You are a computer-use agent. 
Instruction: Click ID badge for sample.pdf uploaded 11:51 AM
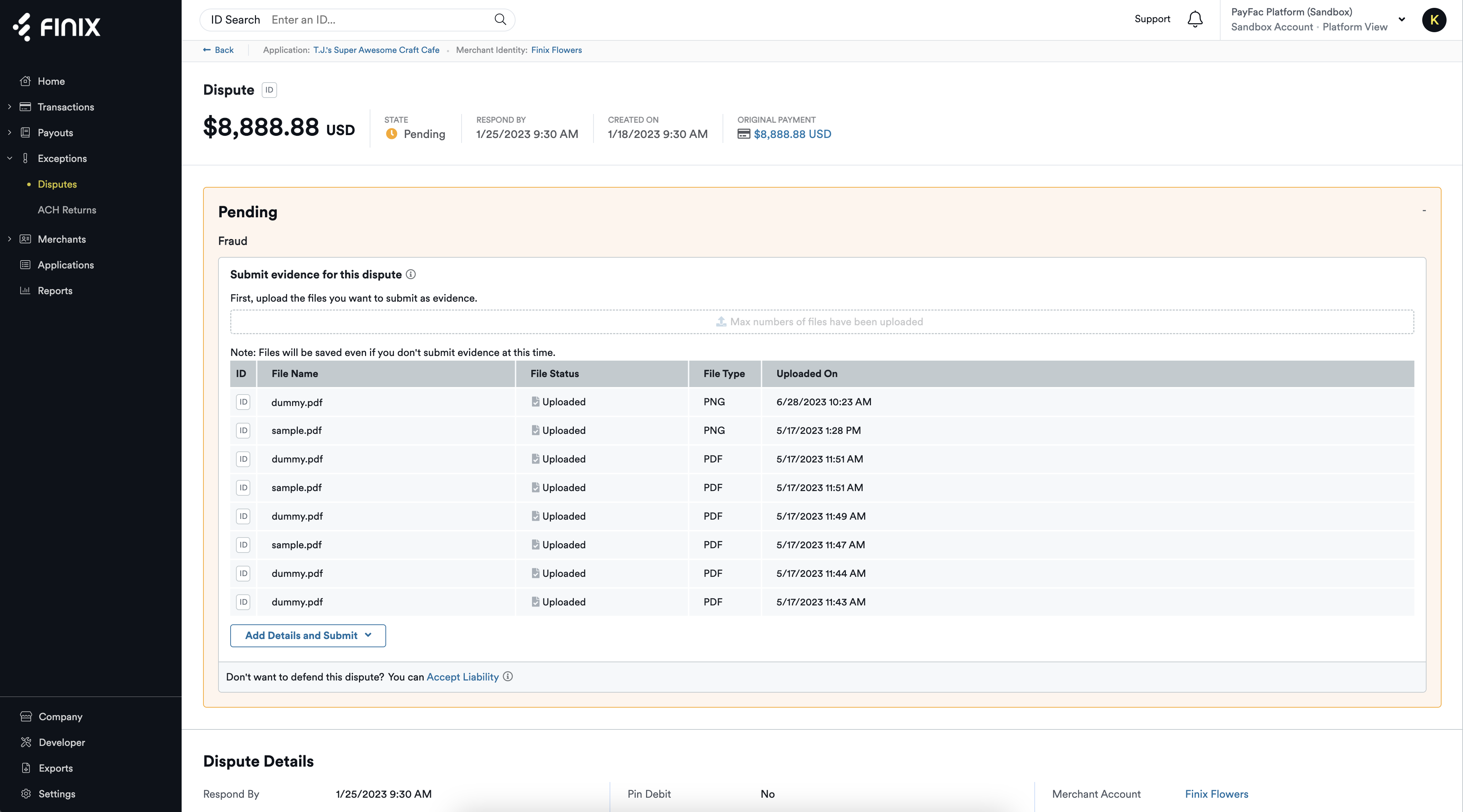[243, 487]
